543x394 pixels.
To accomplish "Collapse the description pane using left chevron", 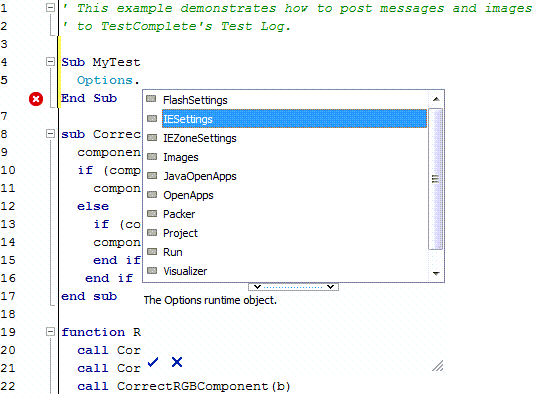I will coord(257,287).
